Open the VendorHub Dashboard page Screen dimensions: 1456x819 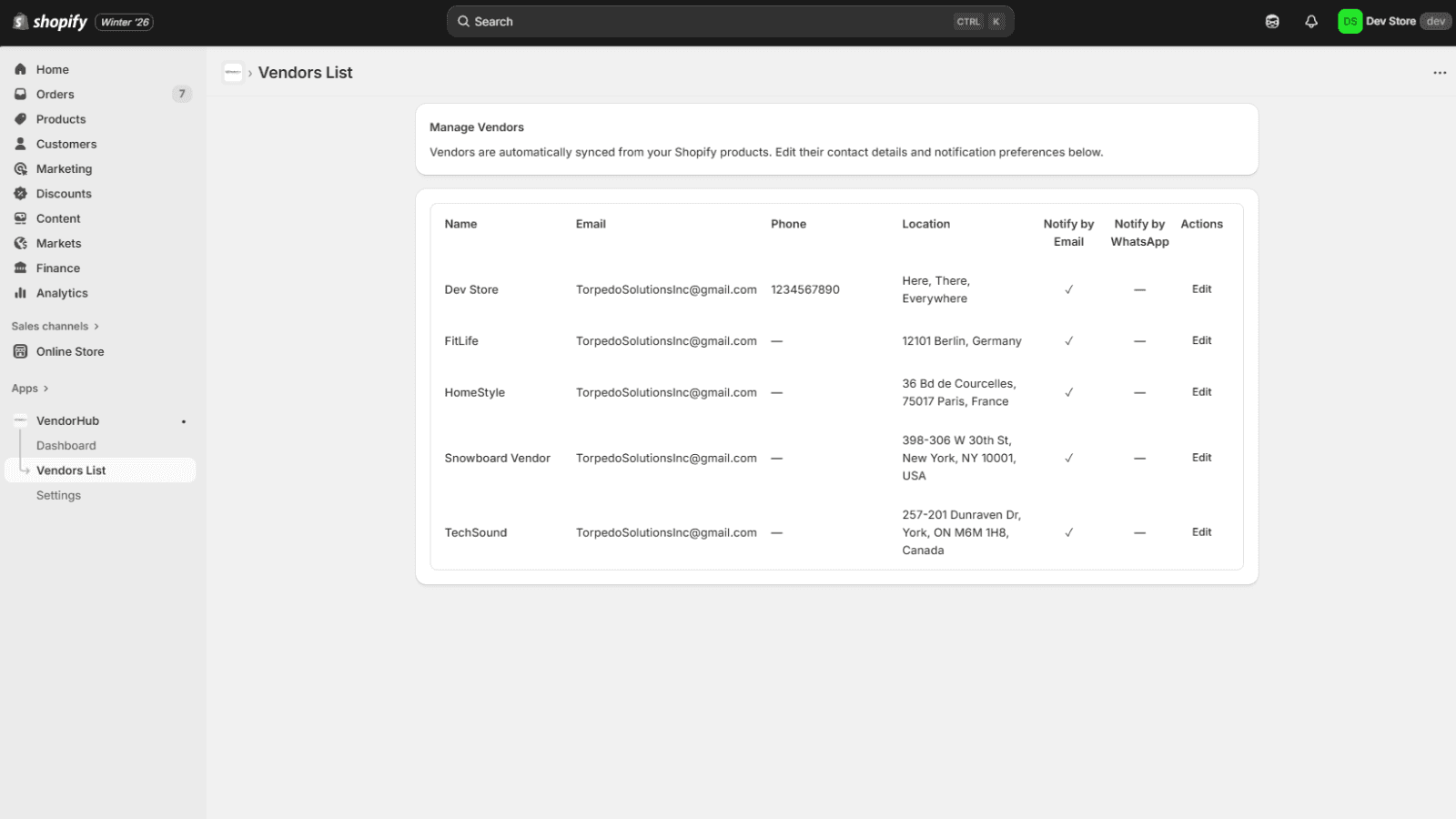coord(66,446)
